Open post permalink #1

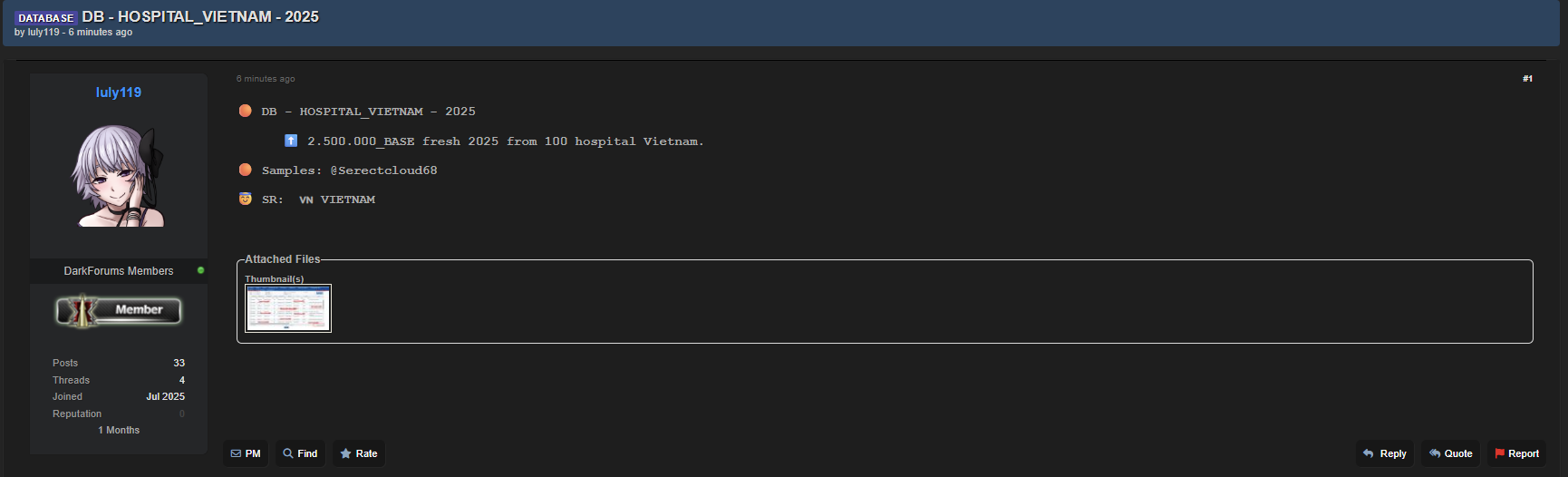tap(1527, 79)
